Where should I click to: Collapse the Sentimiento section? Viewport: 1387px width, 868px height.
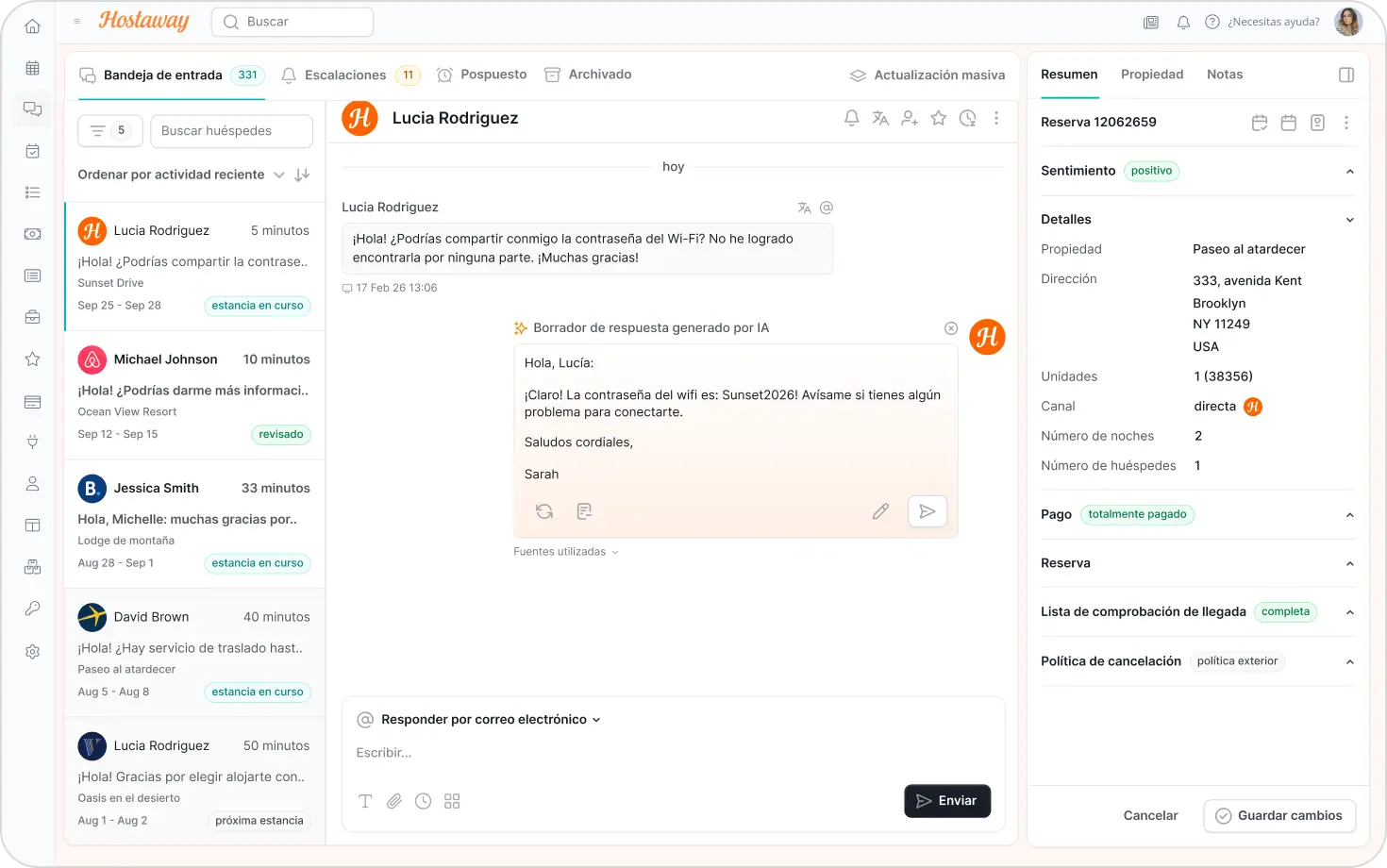tap(1350, 172)
